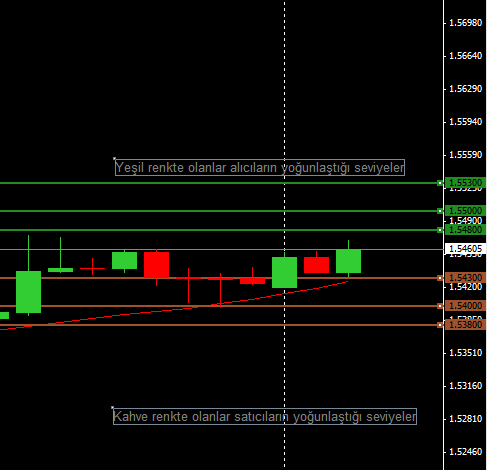This screenshot has width=487, height=470.
Task: Click the 1.54300 brown price tag
Action: 465,277
